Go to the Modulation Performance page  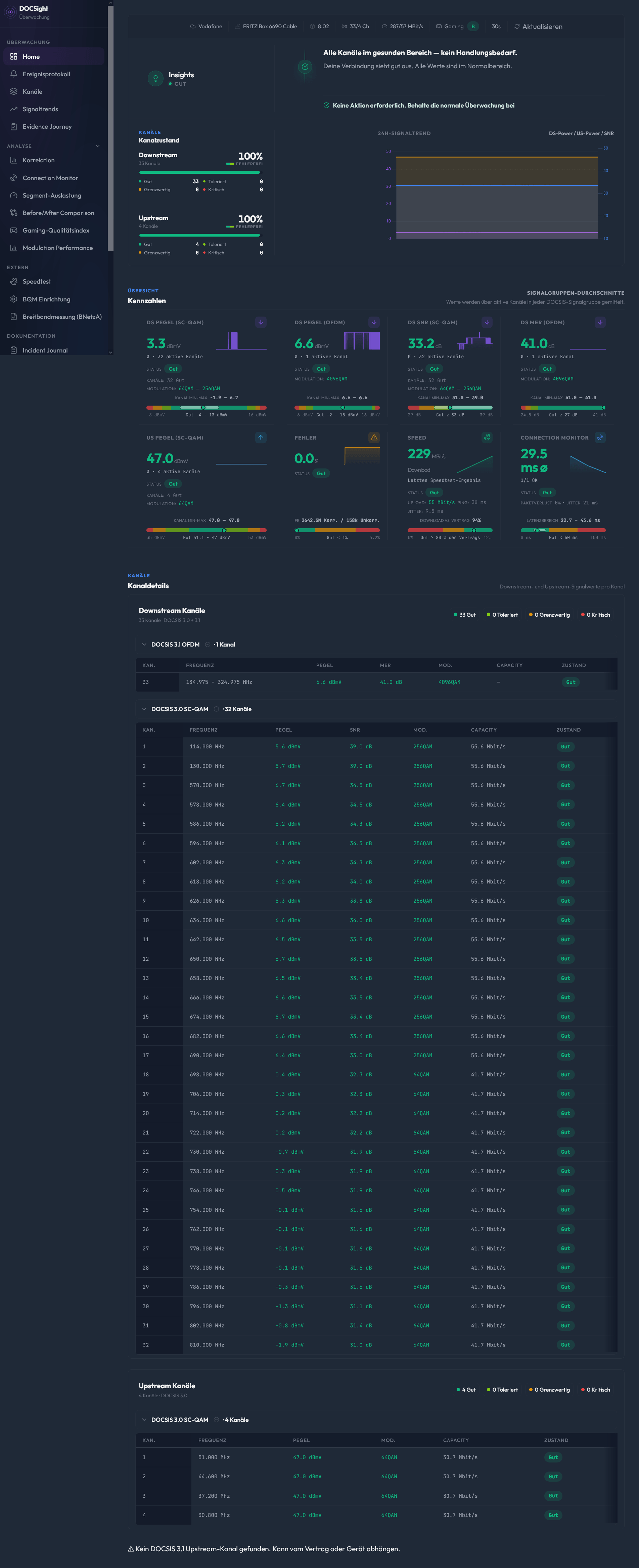point(53,248)
